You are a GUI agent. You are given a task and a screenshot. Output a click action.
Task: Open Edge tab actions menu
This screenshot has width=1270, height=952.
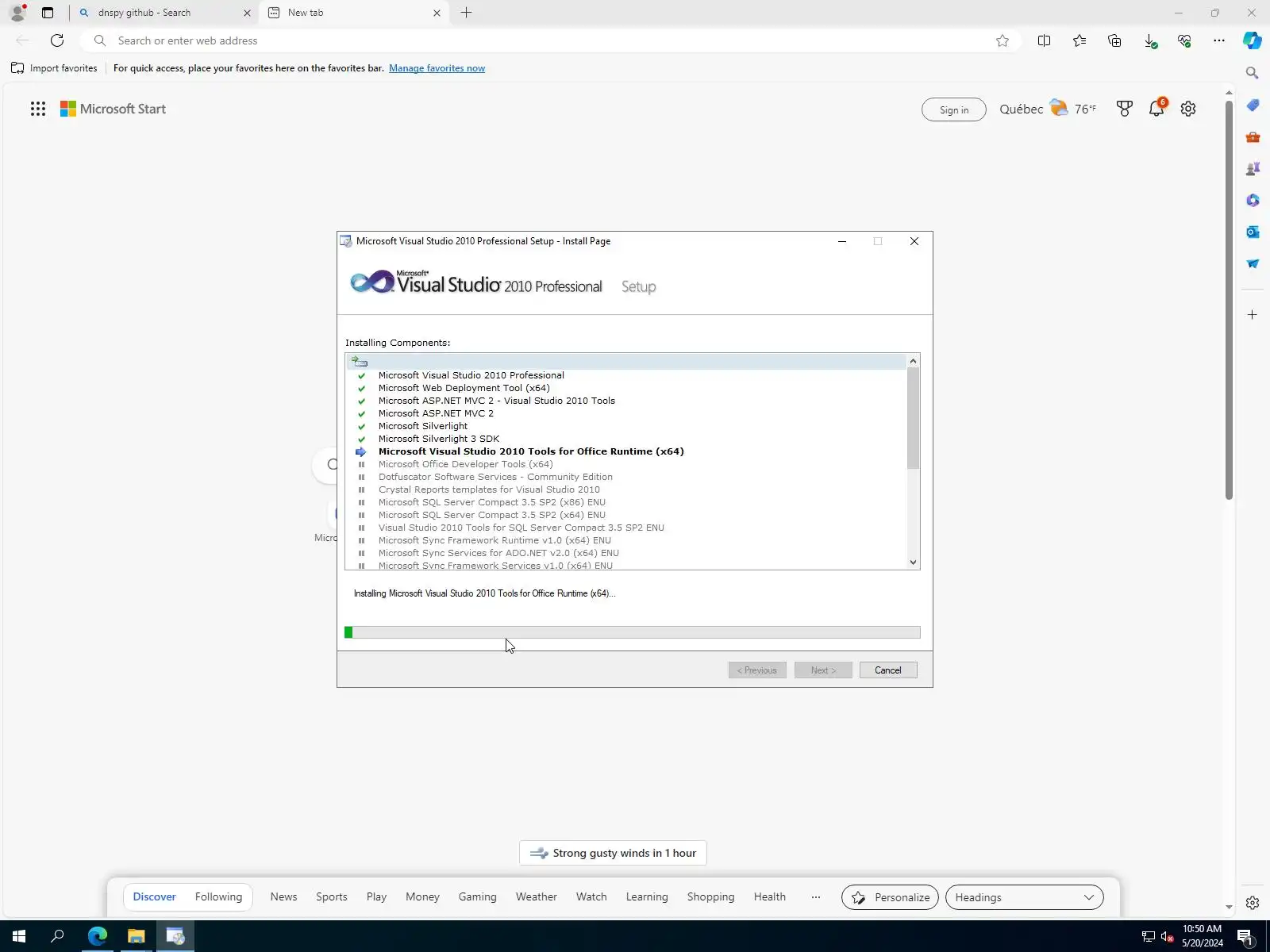pyautogui.click(x=48, y=13)
